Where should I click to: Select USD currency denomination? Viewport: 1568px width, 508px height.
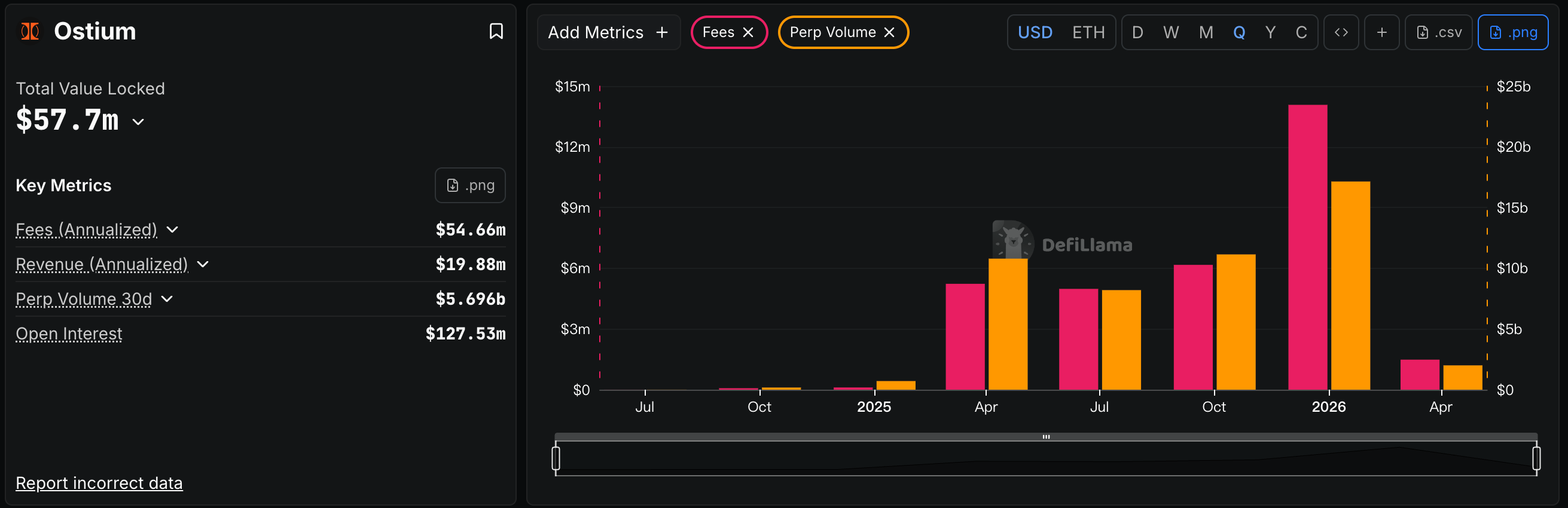click(1035, 32)
